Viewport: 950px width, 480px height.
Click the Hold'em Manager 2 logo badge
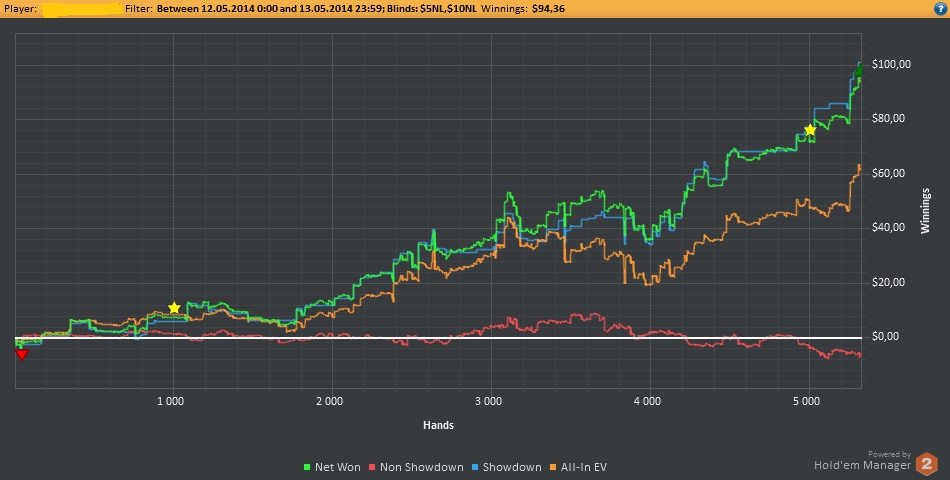[x=927, y=464]
